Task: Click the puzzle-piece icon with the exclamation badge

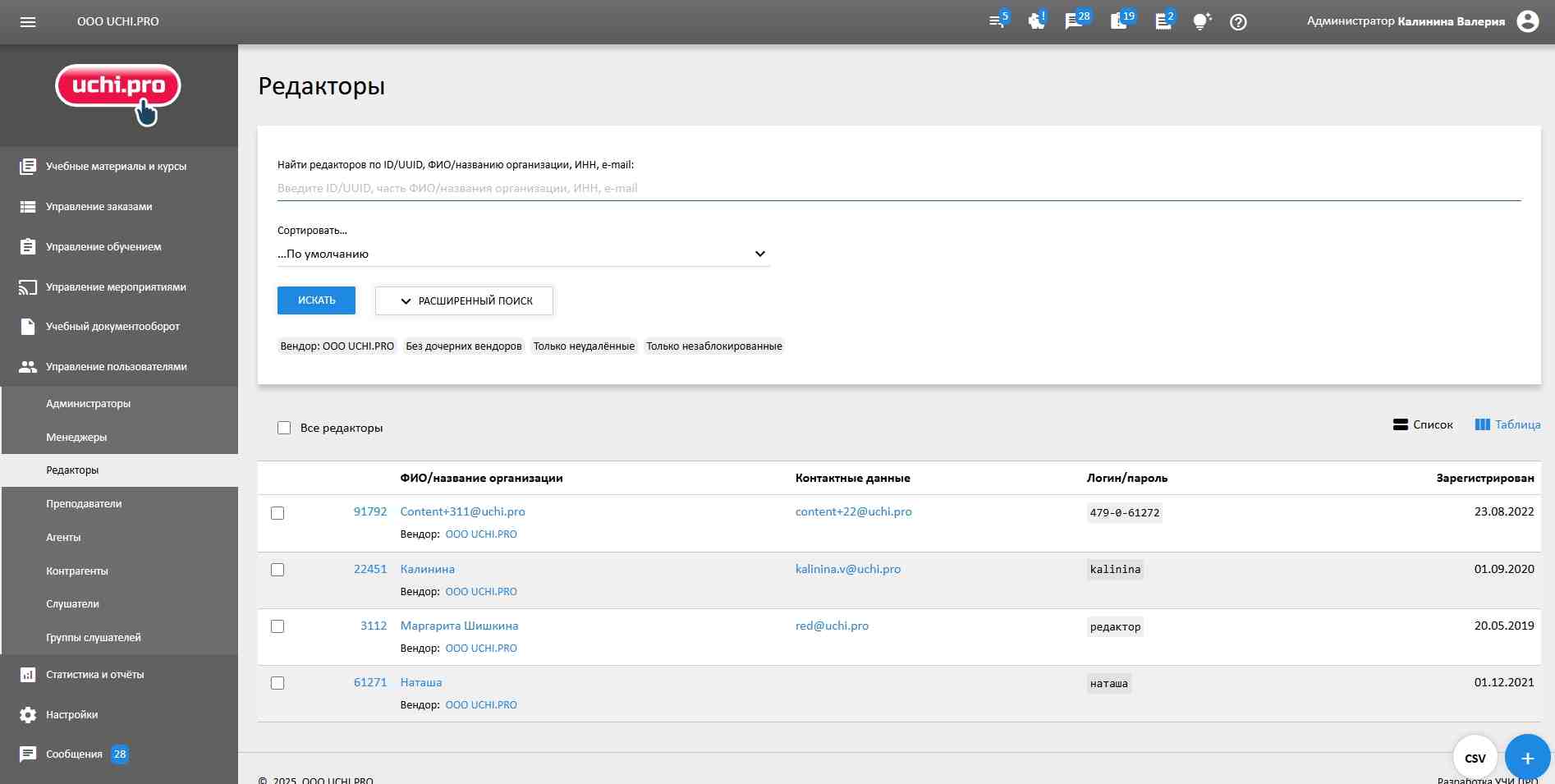Action: tap(1037, 21)
